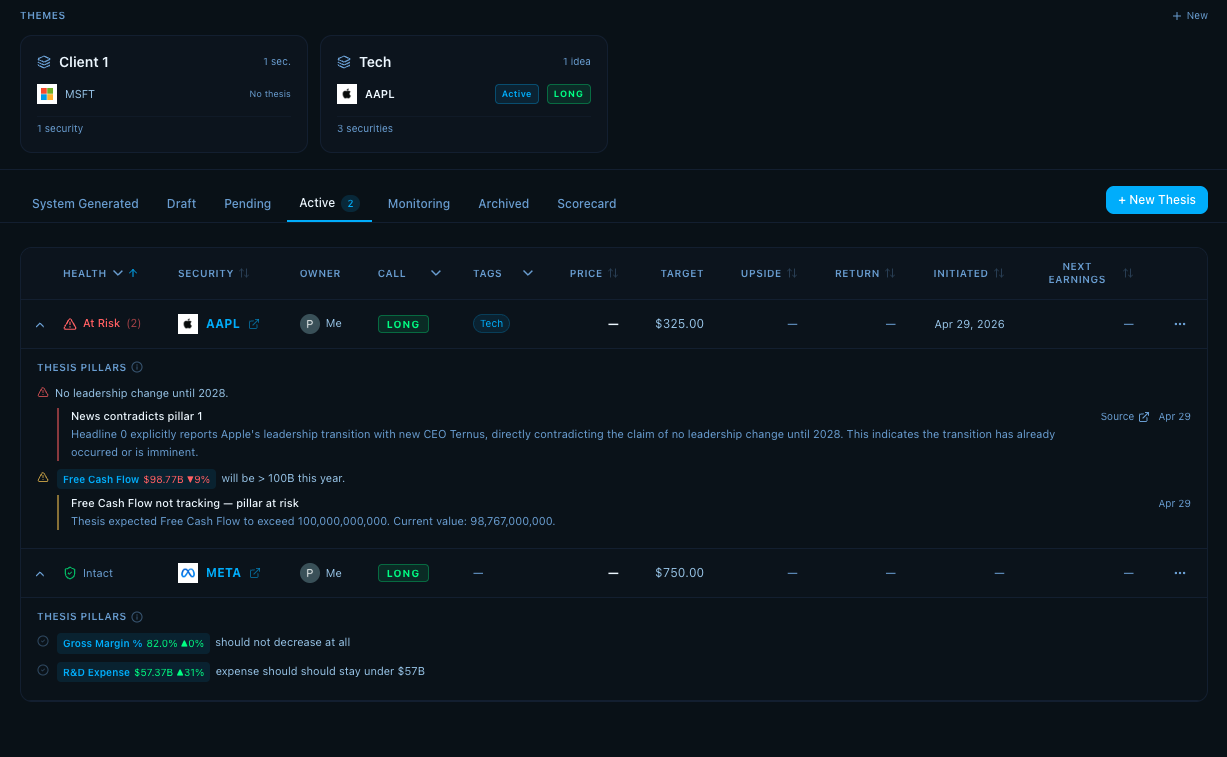The width and height of the screenshot is (1227, 757).
Task: Click the Apple logo in Tech theme card
Action: (x=347, y=94)
